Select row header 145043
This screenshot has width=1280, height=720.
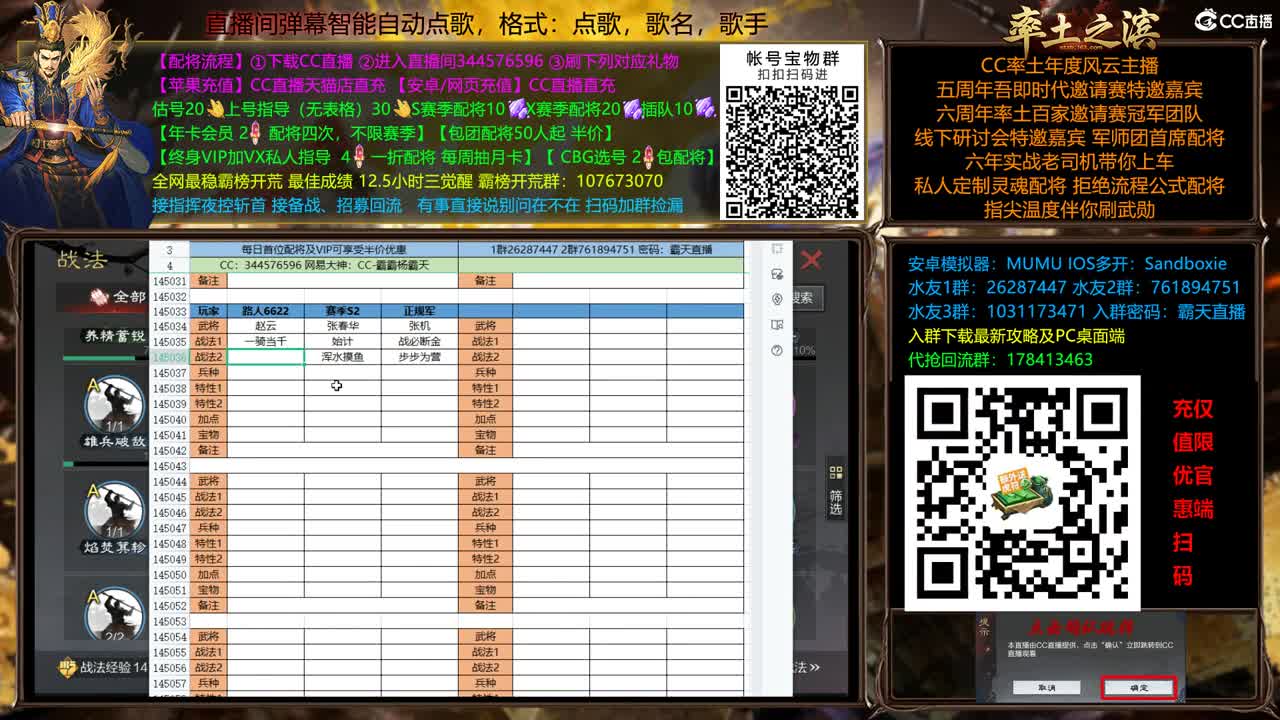pos(169,466)
